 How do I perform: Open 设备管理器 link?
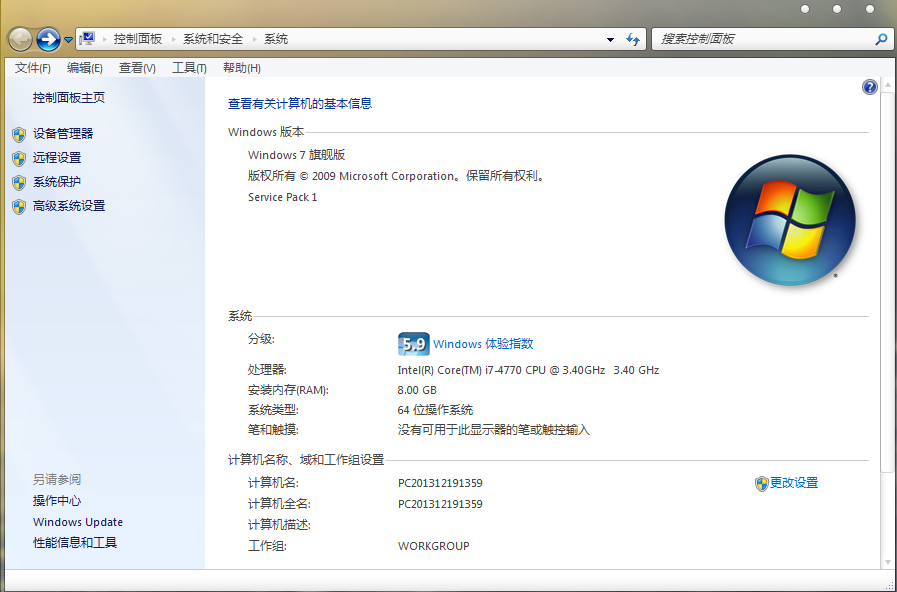(x=63, y=134)
